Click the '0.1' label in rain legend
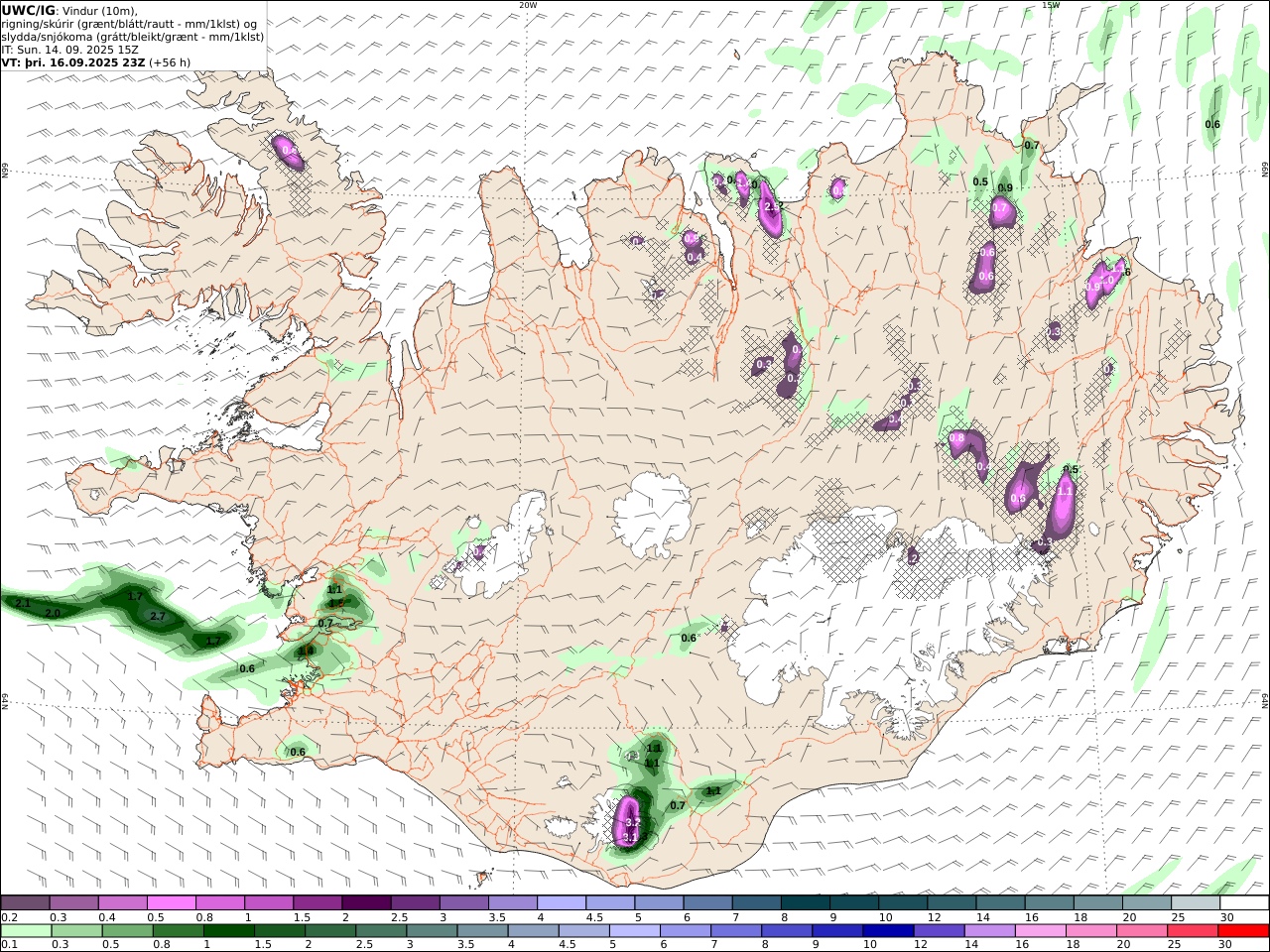Image resolution: width=1270 pixels, height=952 pixels. coord(9,945)
